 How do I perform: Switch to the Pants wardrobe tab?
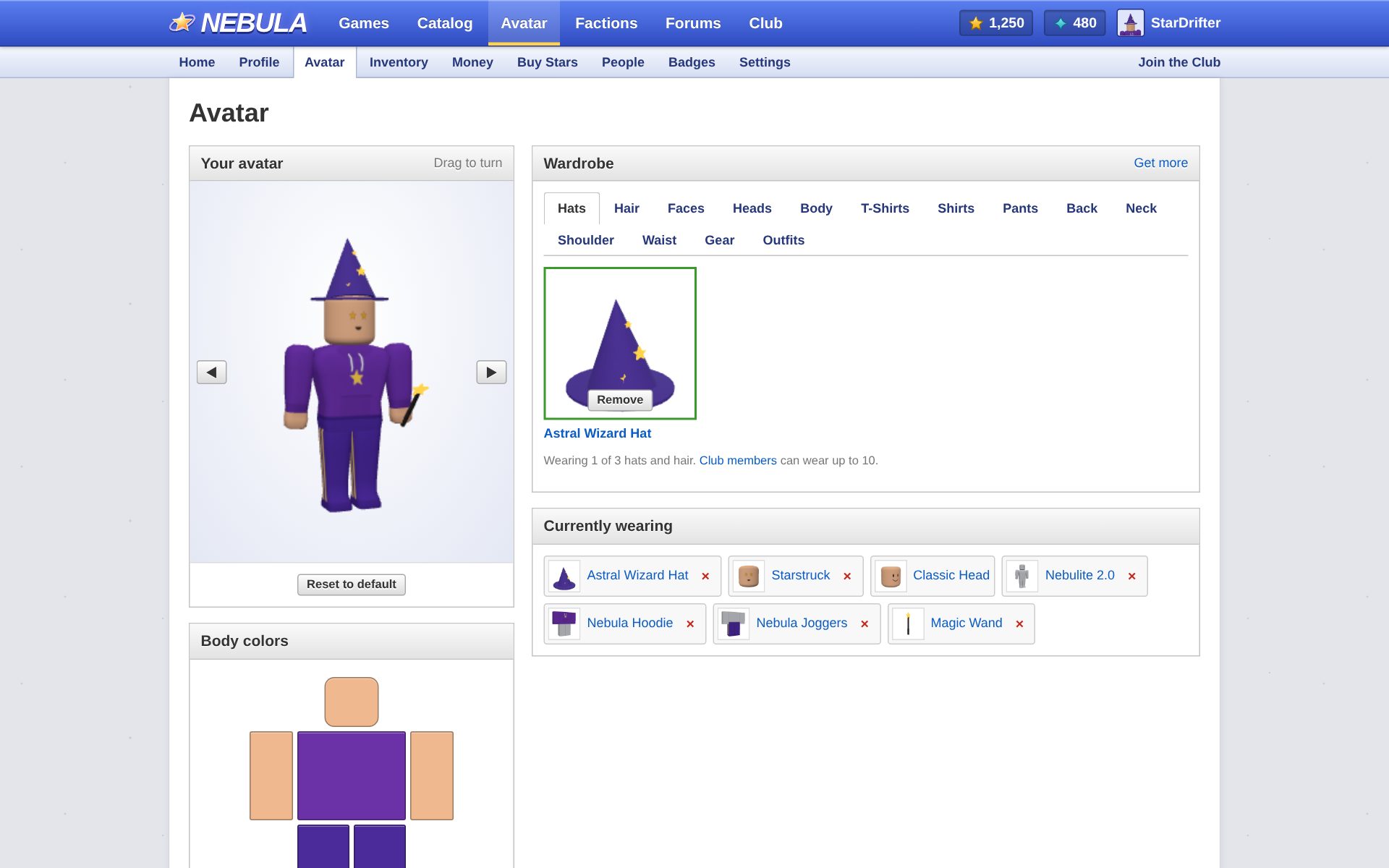click(1020, 208)
